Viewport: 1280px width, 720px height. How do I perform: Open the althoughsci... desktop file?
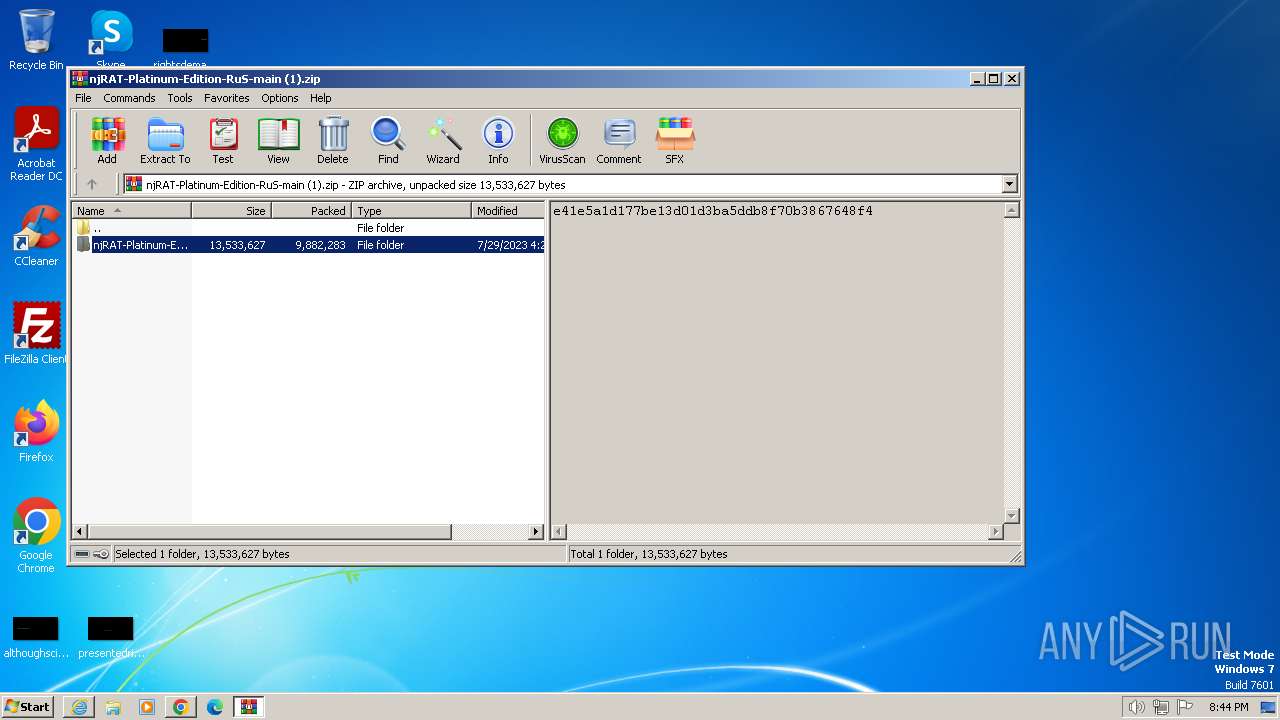(36, 637)
